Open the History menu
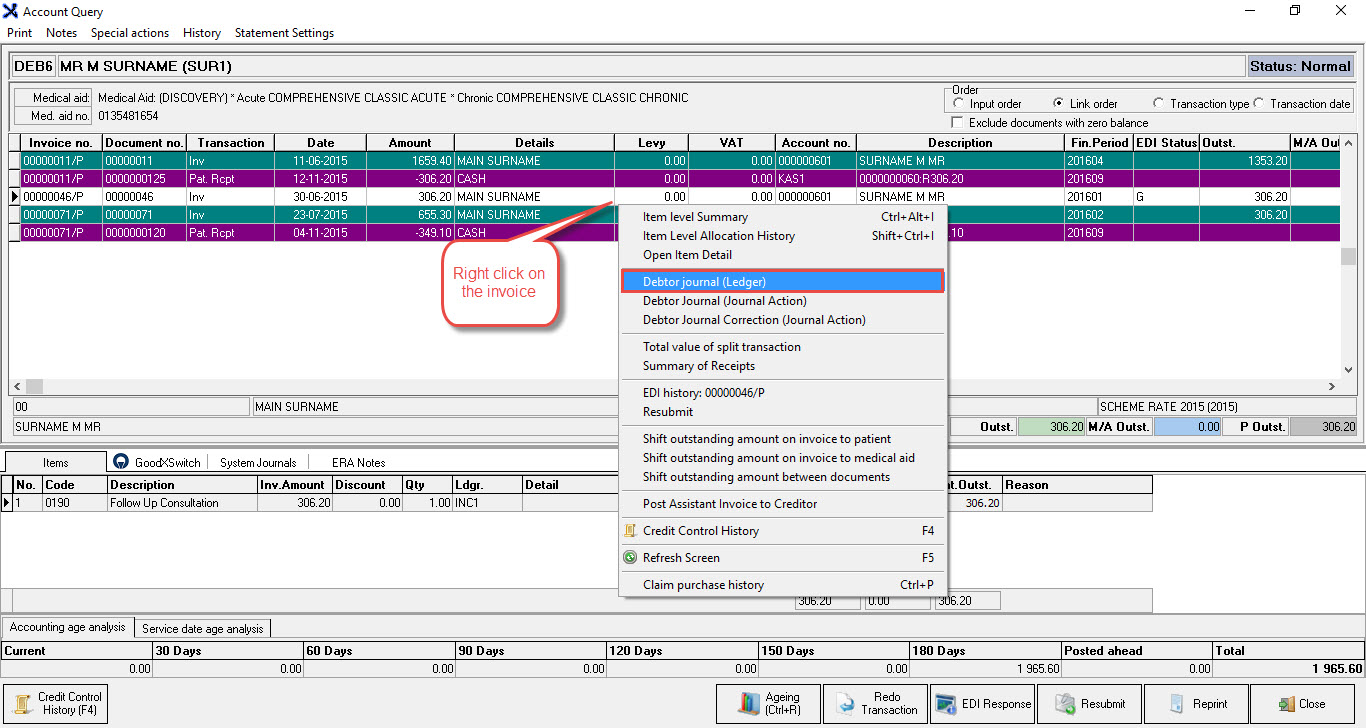The height and width of the screenshot is (728, 1366). [x=202, y=33]
